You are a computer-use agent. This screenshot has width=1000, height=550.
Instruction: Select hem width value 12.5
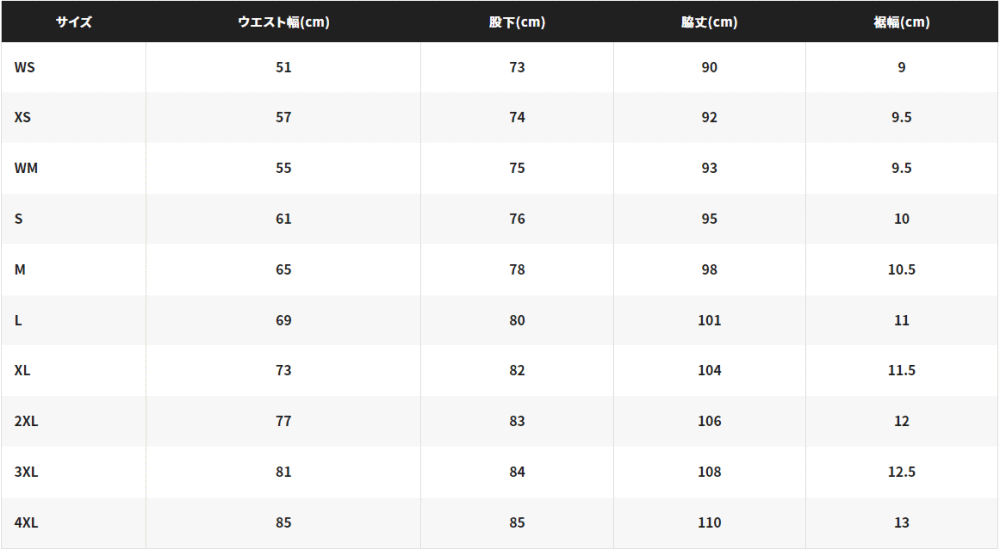pyautogui.click(x=901, y=472)
